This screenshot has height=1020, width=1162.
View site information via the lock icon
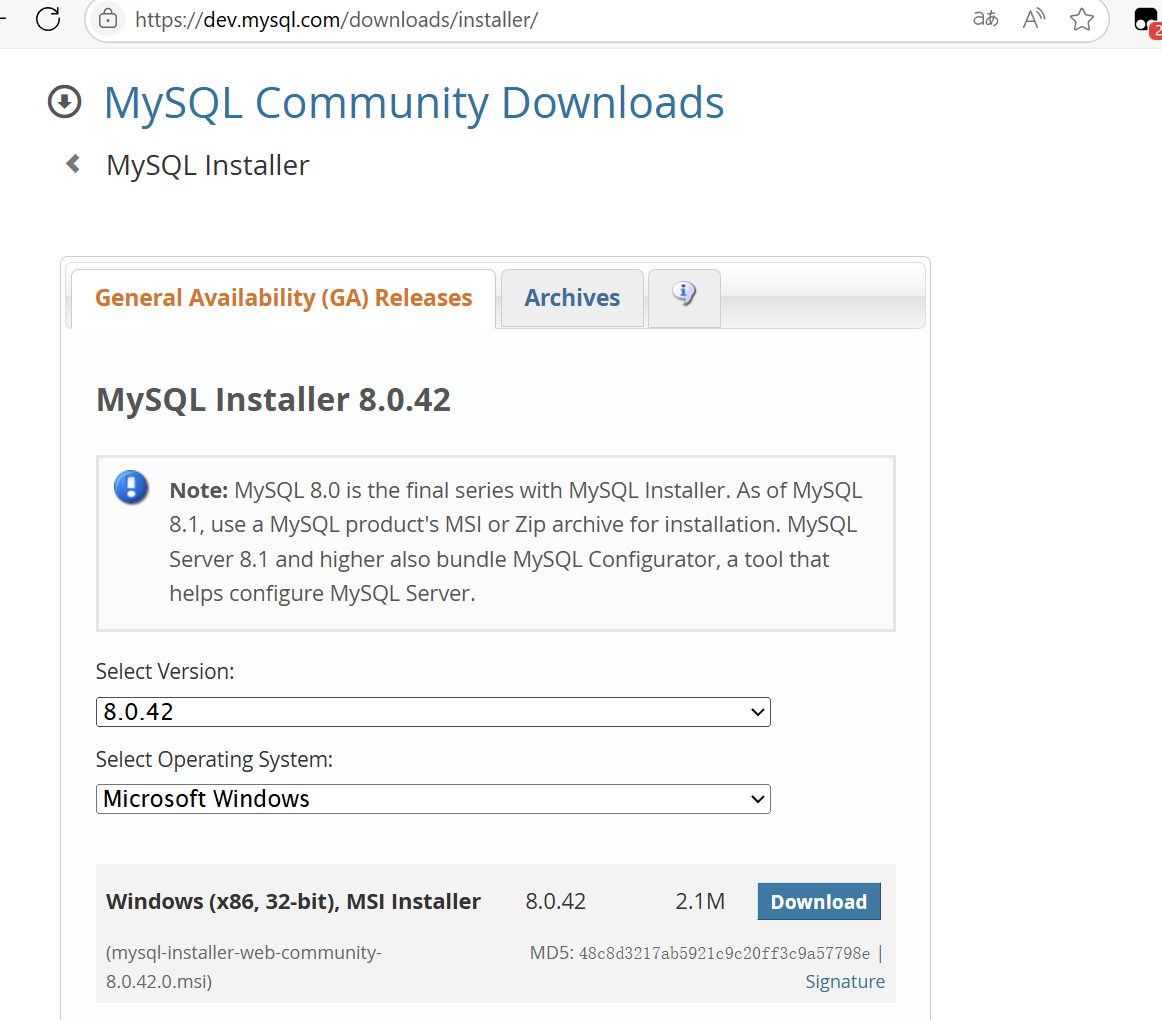click(108, 19)
